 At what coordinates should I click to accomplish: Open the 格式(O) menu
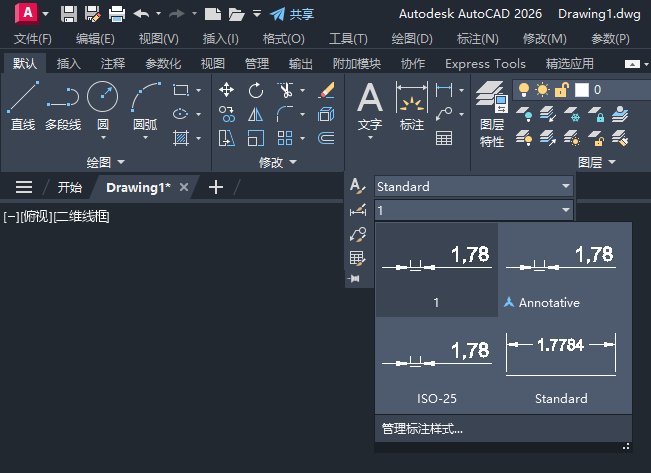tap(284, 39)
